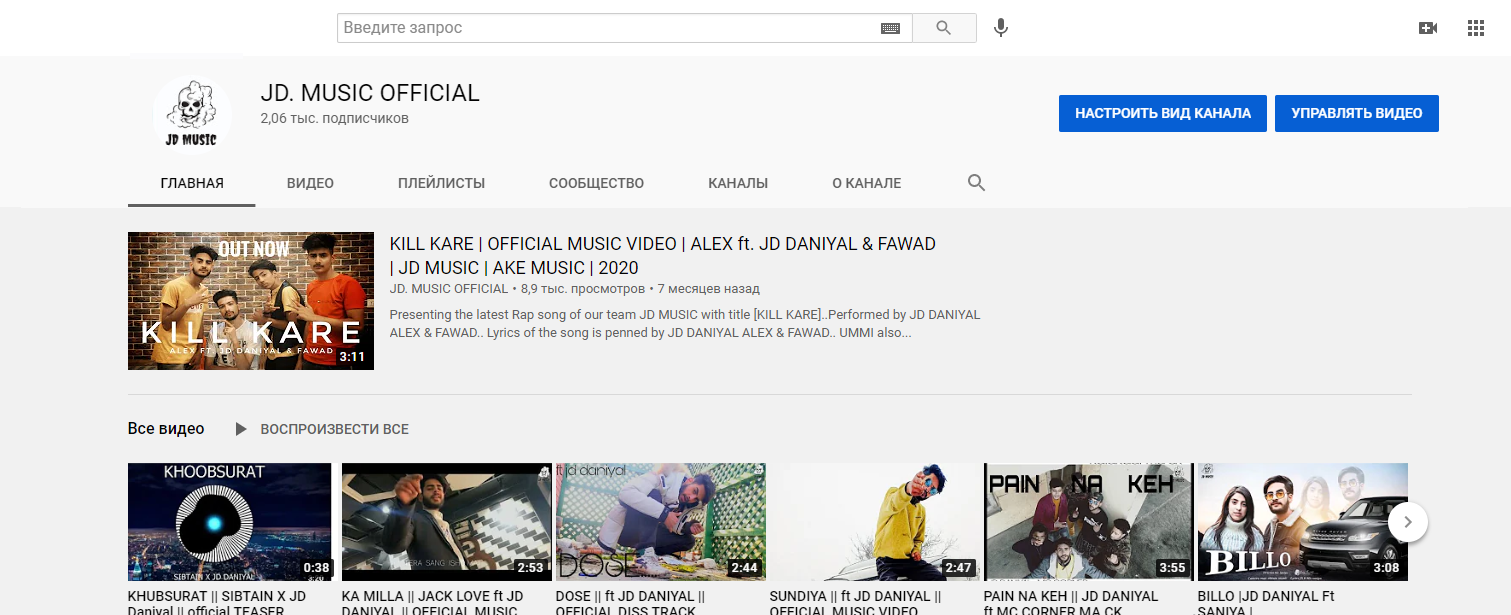Go to the Каналы tab
The image size is (1511, 615).
738,183
